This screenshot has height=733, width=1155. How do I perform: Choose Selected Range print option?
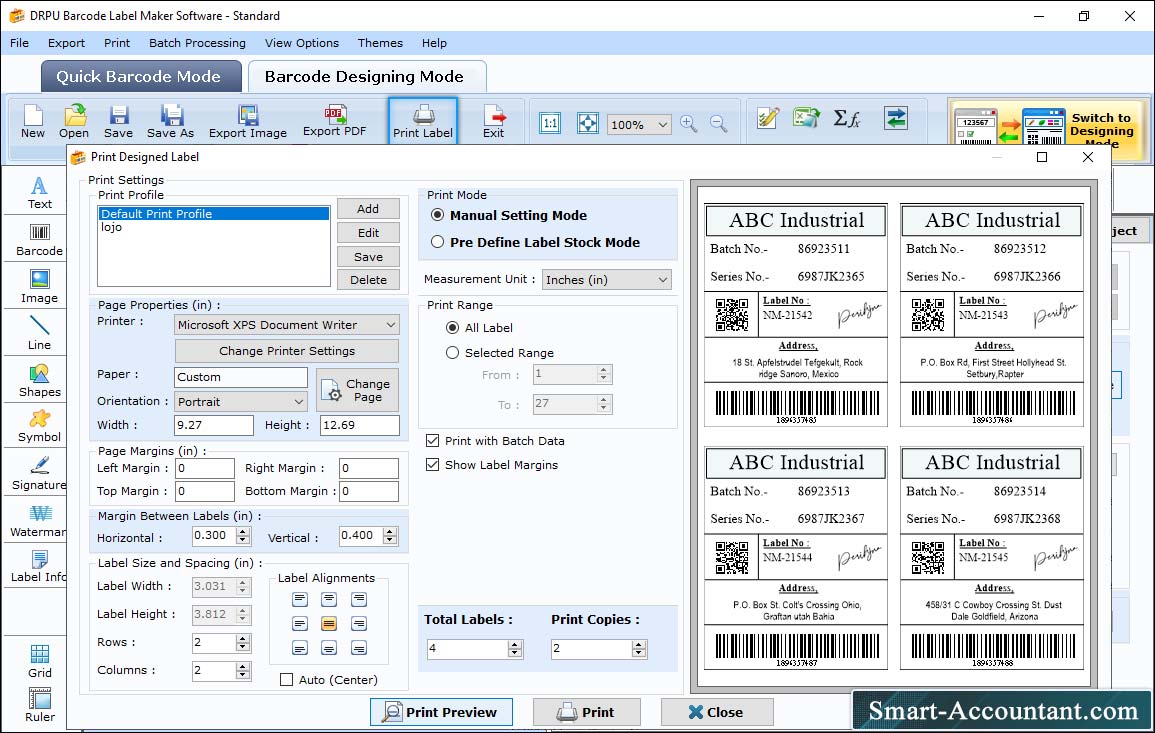click(452, 353)
